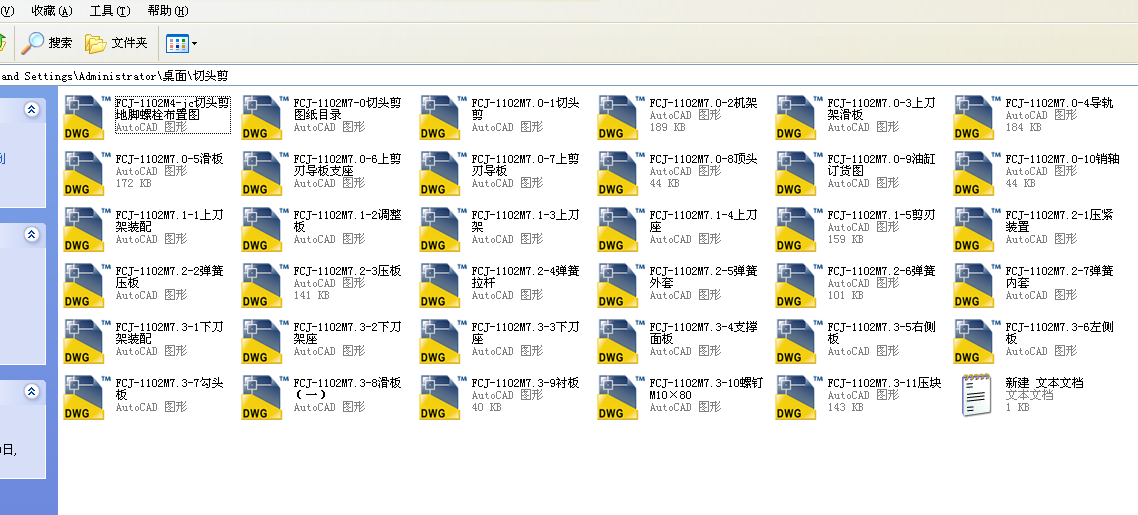Screen dimensions: 1138x515
Task: Click the FCJ-1102M7.3-9衬板 DWG icon
Action: click(x=441, y=397)
